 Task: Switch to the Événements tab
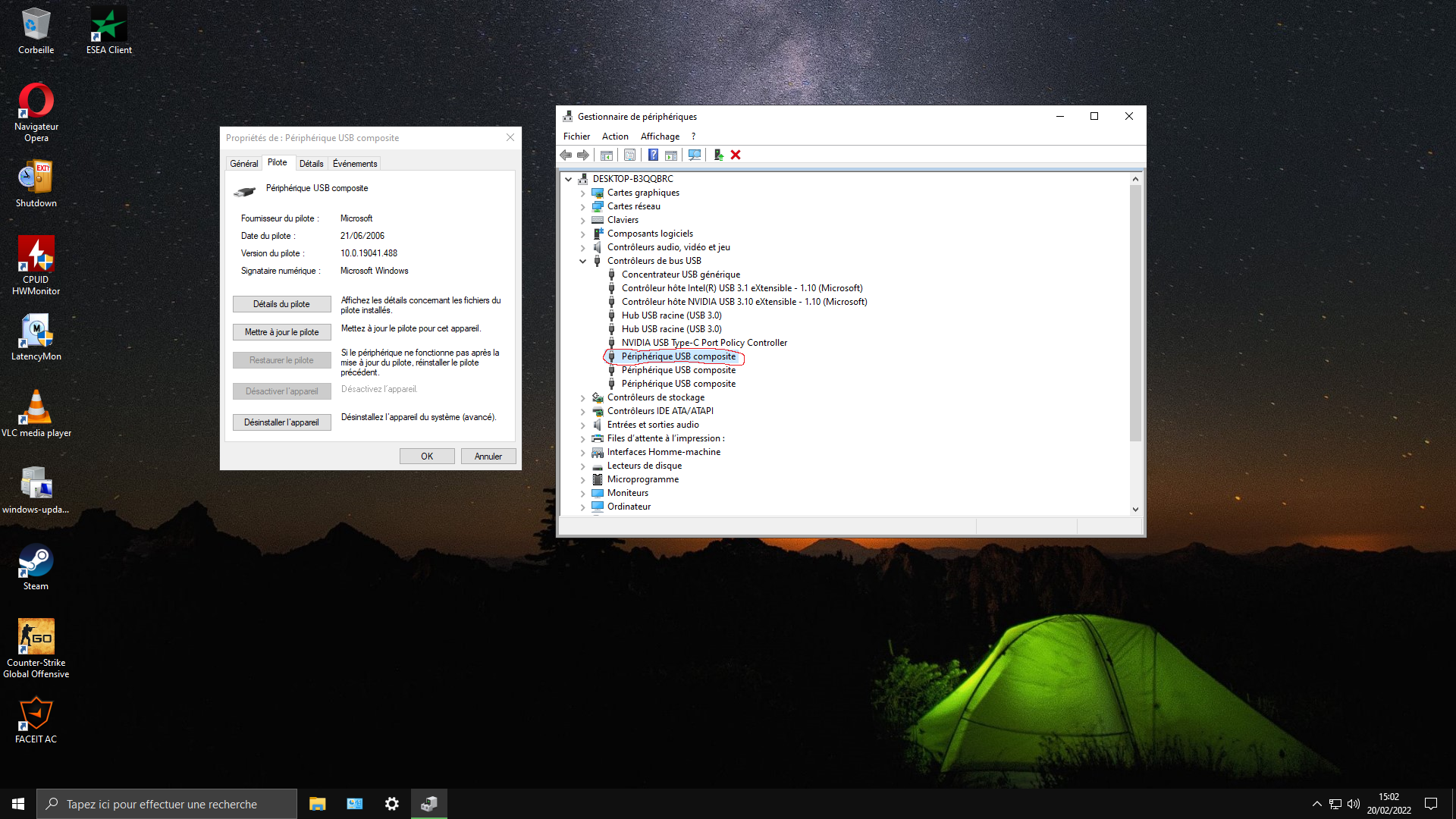pyautogui.click(x=354, y=164)
